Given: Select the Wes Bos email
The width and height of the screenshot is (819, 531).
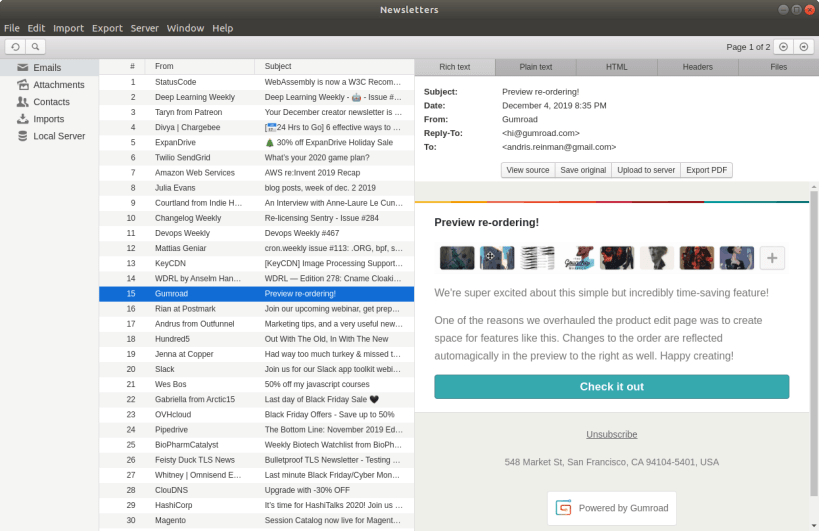Looking at the screenshot, I should [256, 385].
